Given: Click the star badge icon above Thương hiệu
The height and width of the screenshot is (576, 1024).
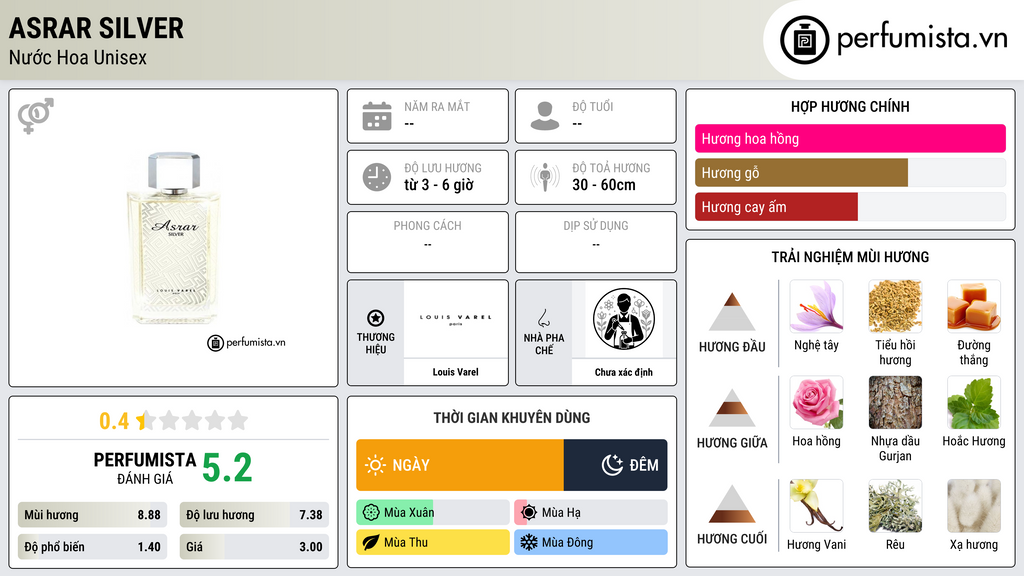Looking at the screenshot, I should pos(376,318).
